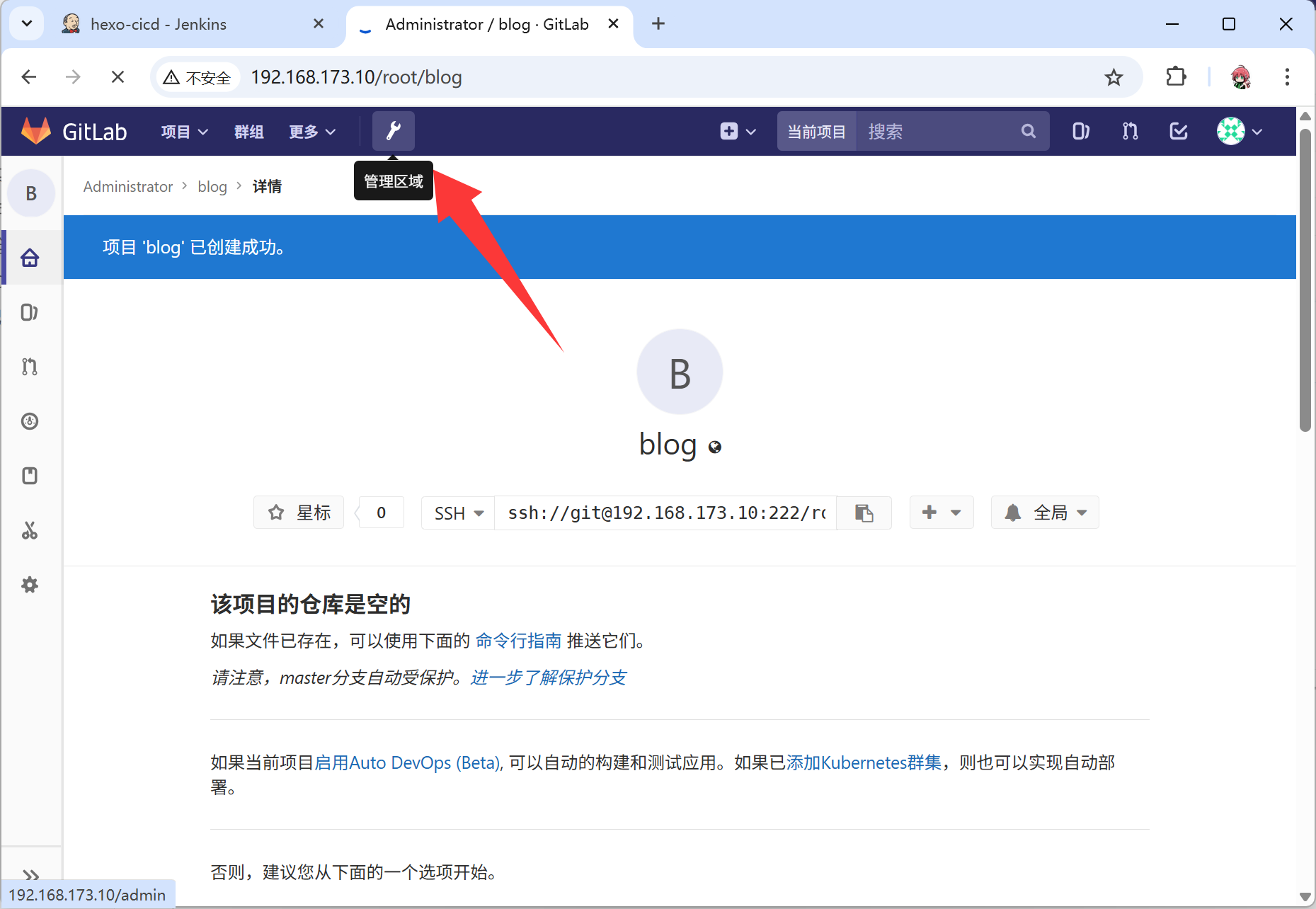
Task: Open the to-do list checkmark icon
Action: point(1179,132)
